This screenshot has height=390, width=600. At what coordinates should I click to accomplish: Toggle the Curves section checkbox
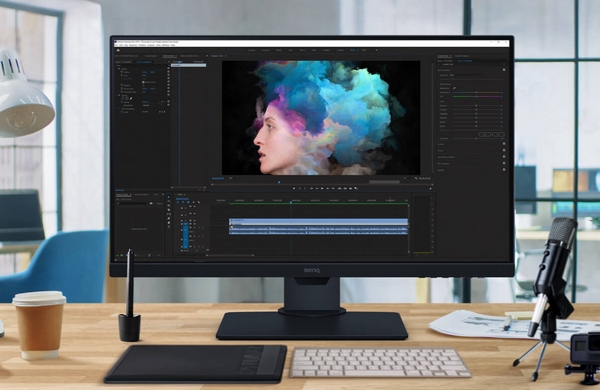pos(504,150)
